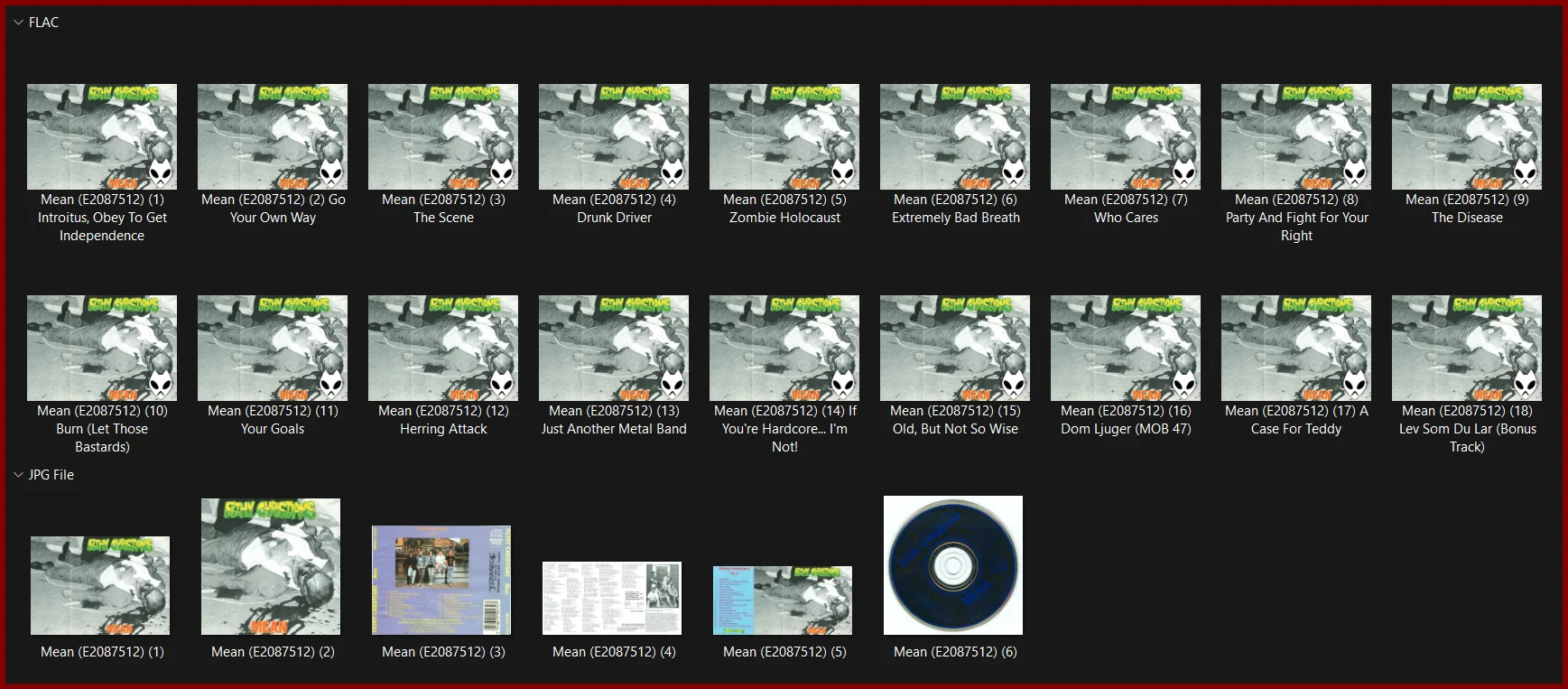
Task: Click file name '(17) A Case For Teddy'
Action: [1296, 420]
